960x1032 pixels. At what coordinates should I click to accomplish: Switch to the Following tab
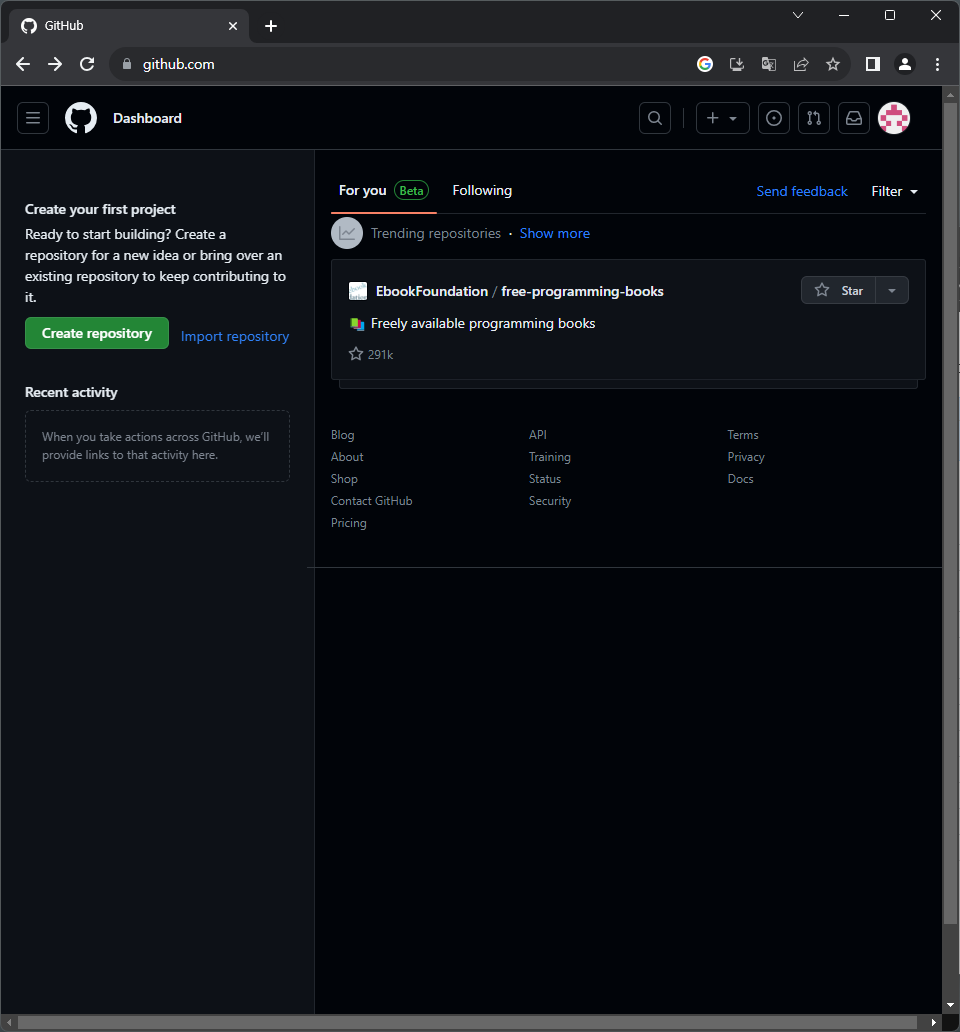coord(482,191)
